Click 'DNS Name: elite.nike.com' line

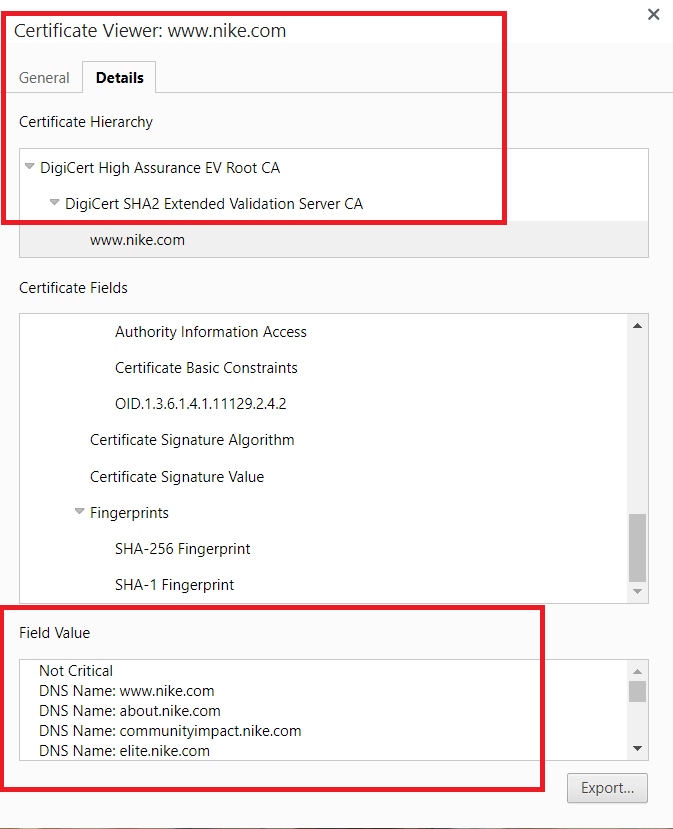tap(124, 751)
